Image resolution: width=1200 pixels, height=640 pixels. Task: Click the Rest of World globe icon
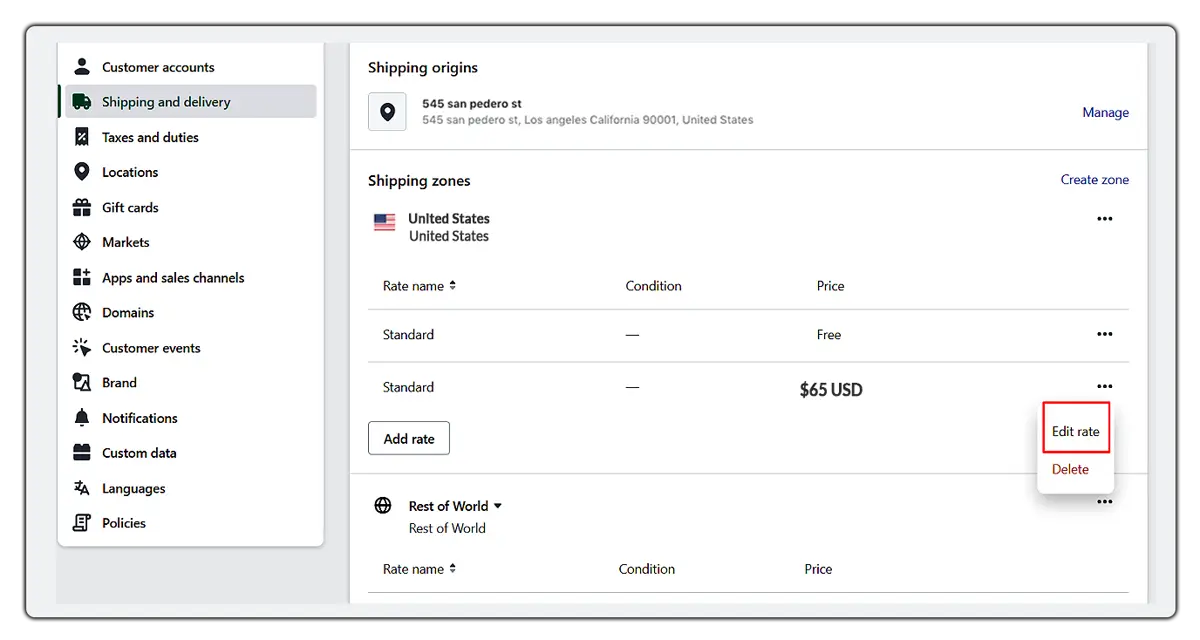(383, 506)
